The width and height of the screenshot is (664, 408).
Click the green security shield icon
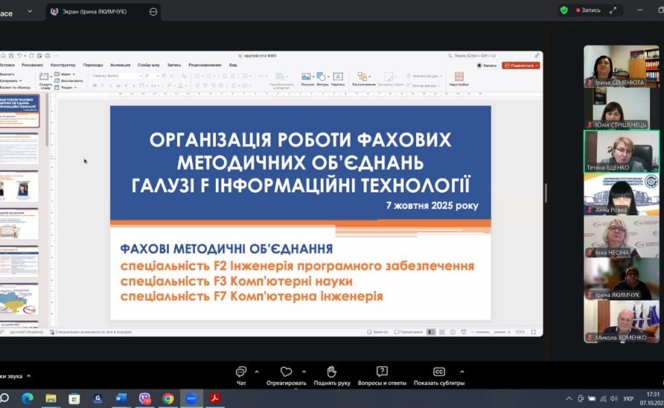pos(564,10)
